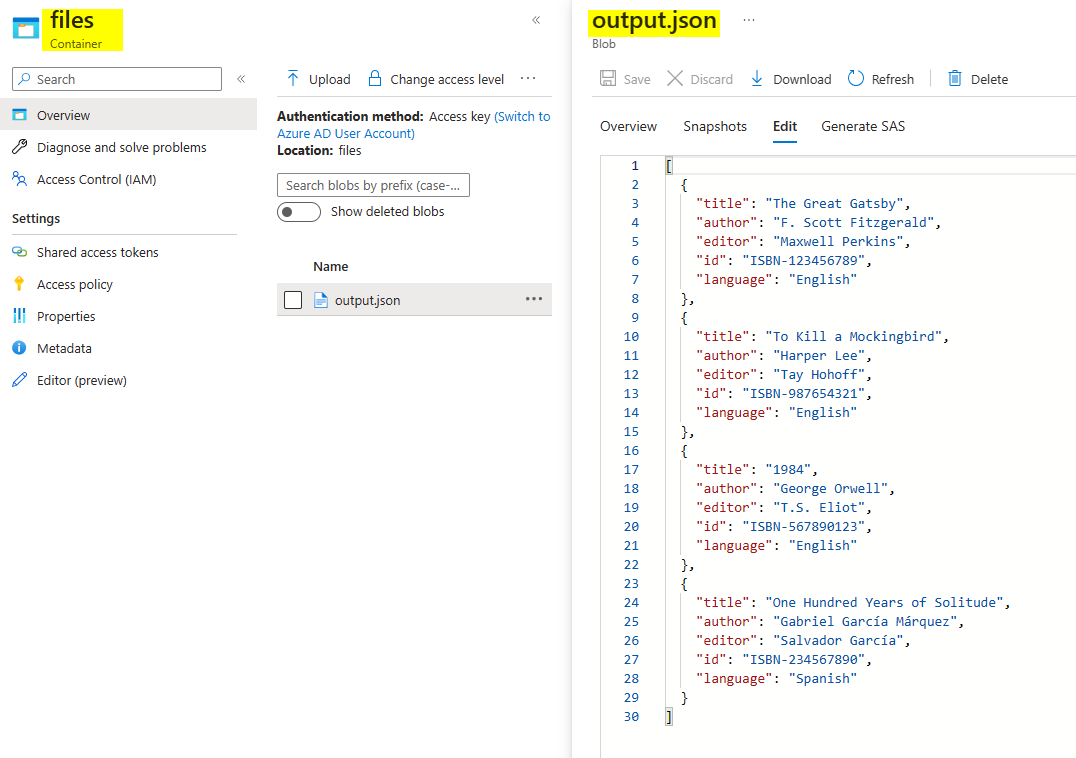
Task: Open Shared access tokens settings
Action: (97, 252)
